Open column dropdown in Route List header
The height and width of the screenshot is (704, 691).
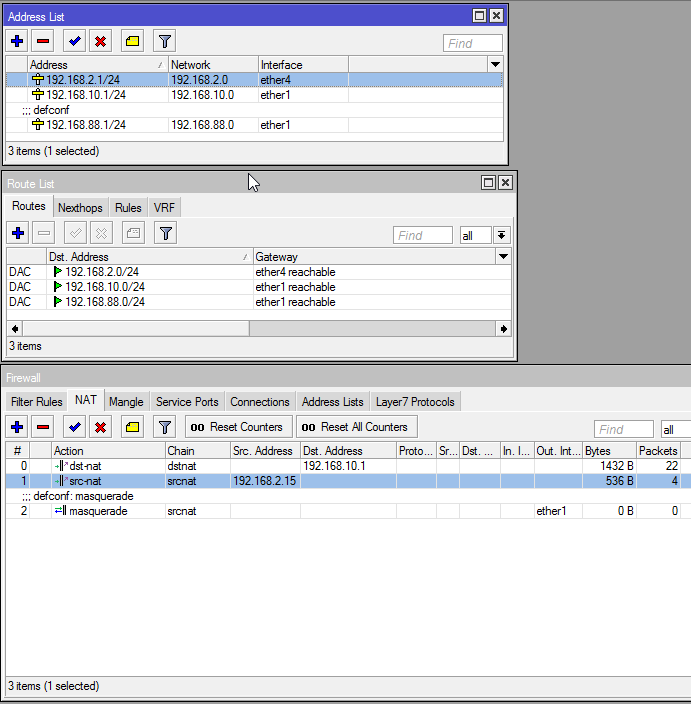[x=503, y=257]
